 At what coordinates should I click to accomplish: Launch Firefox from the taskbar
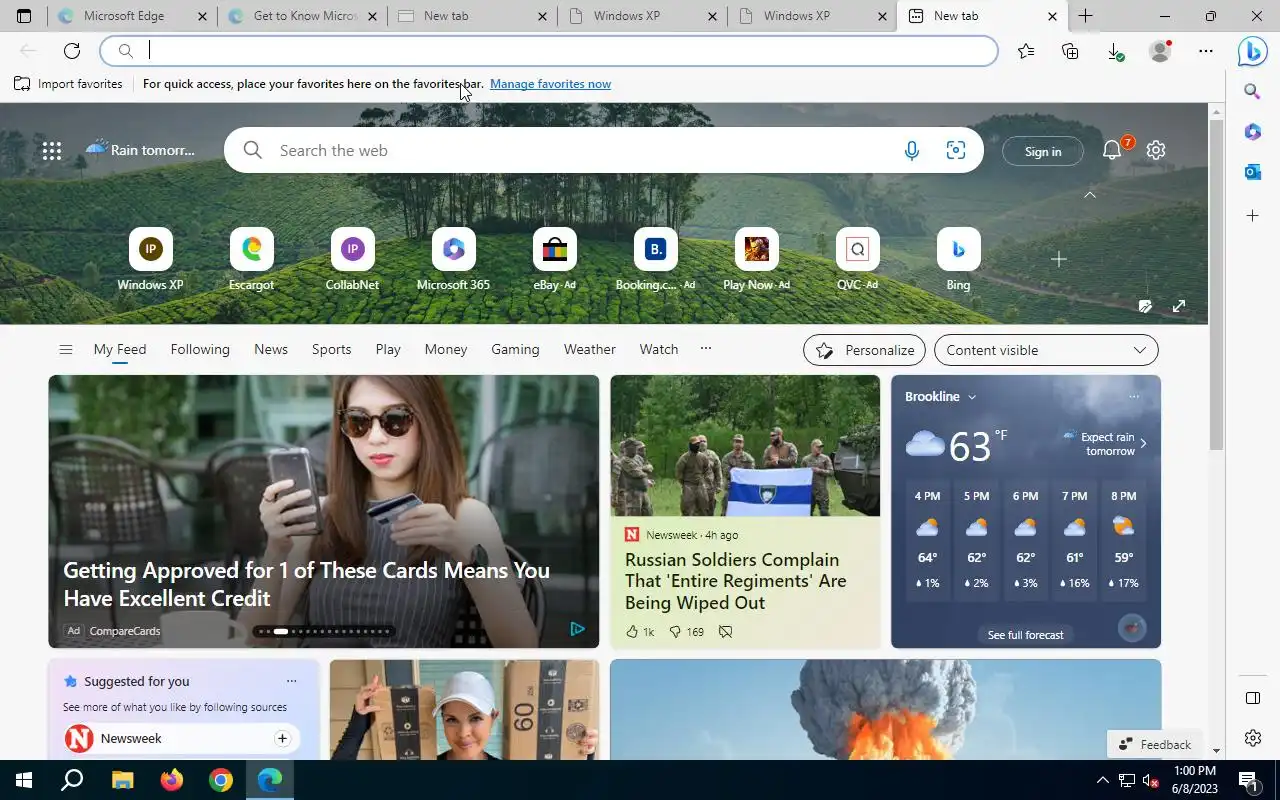pos(172,780)
